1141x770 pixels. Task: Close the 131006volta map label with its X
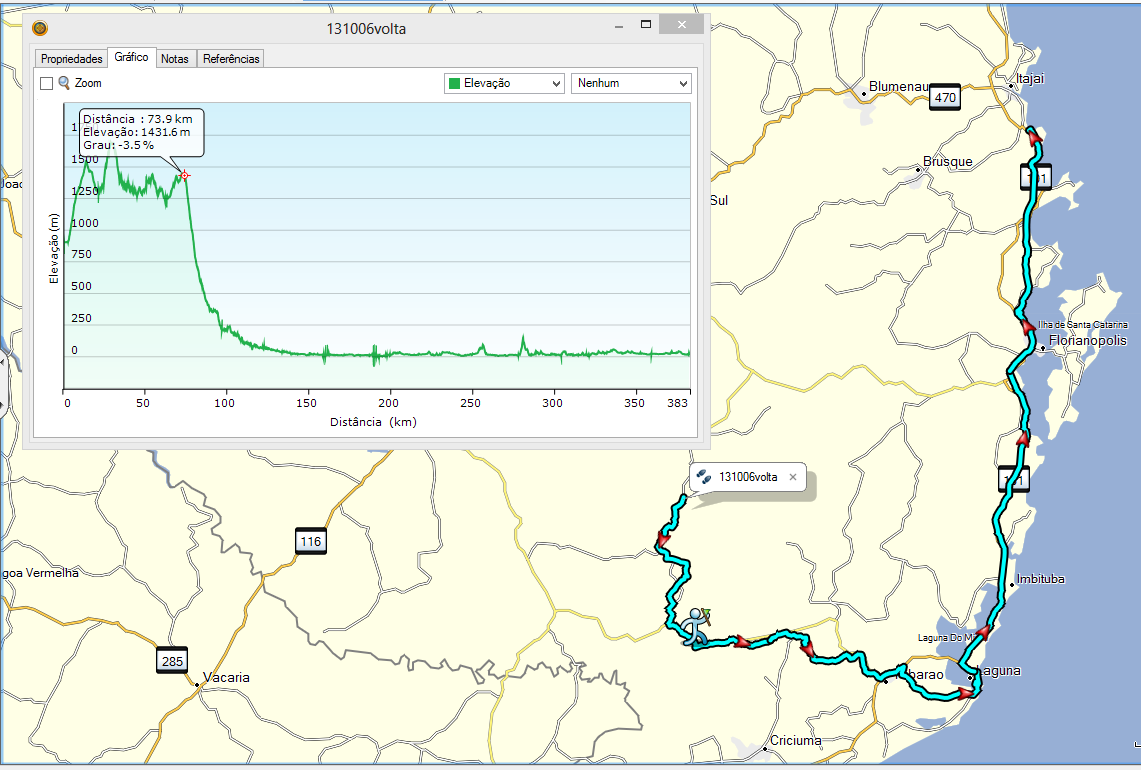click(x=793, y=477)
